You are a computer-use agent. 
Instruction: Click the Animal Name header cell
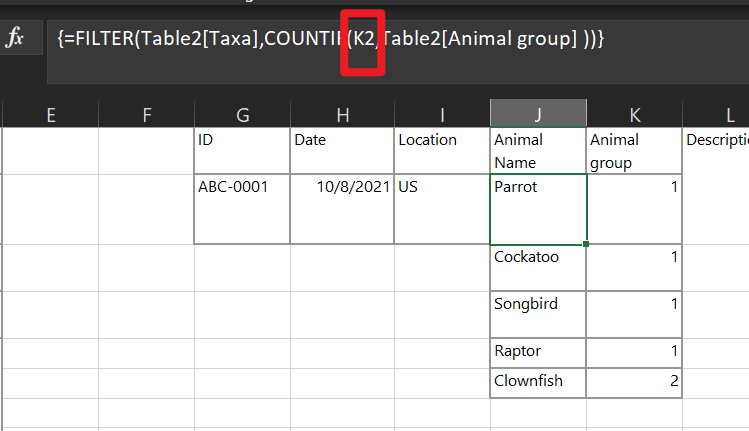click(x=538, y=151)
